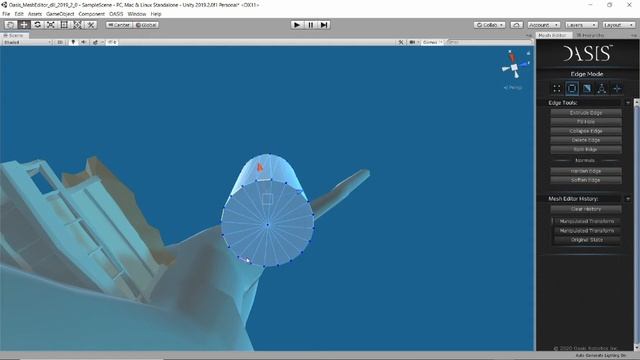Viewport: 640px width, 360px height.
Task: Click the Persp projection label under gizmo
Action: point(513,87)
